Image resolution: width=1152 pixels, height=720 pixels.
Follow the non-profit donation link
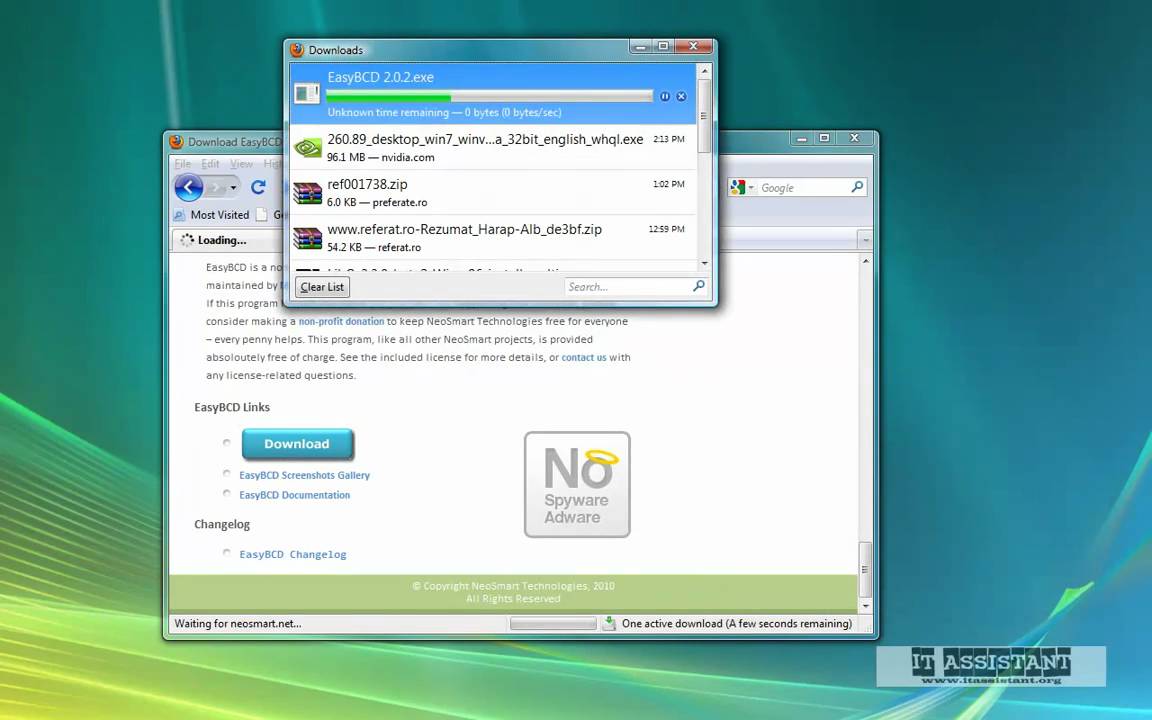tap(341, 321)
